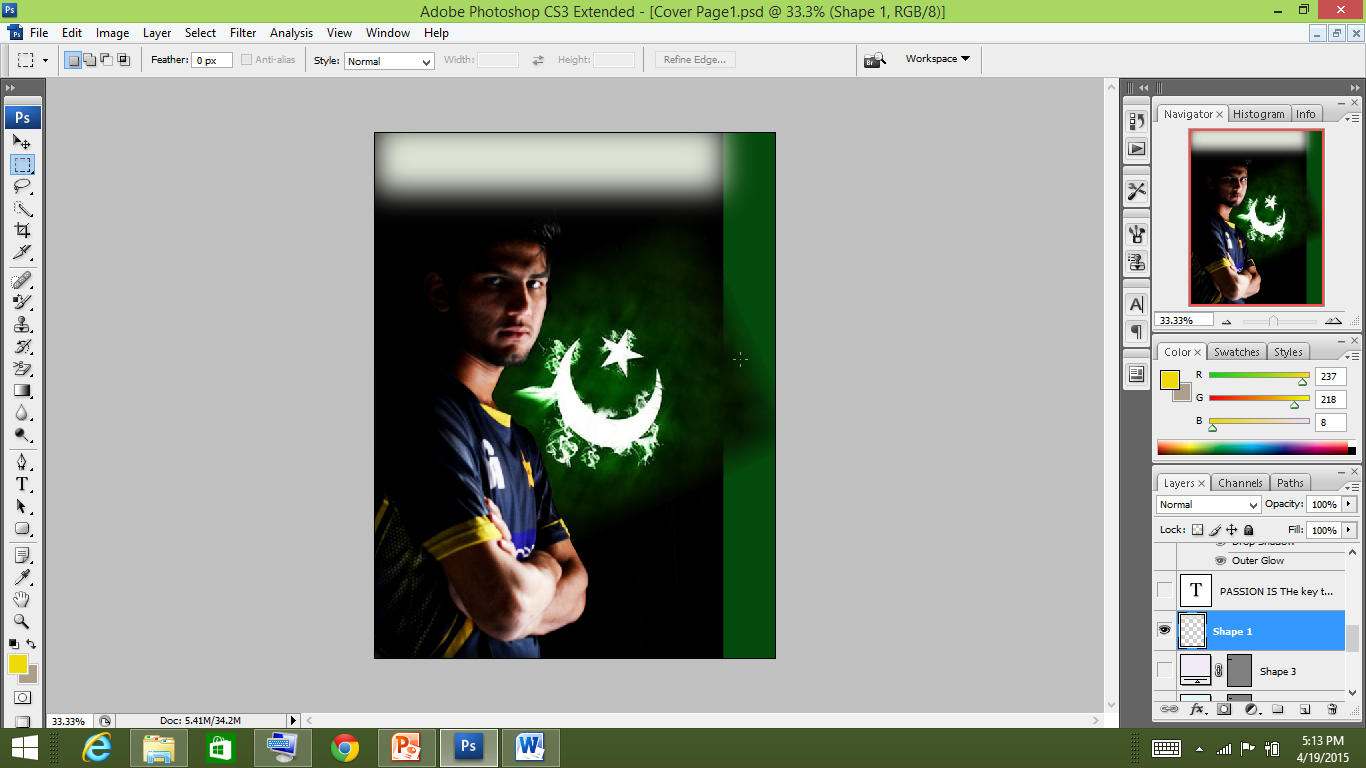This screenshot has width=1366, height=768.
Task: Open the Style dropdown in options bar
Action: pyautogui.click(x=389, y=61)
